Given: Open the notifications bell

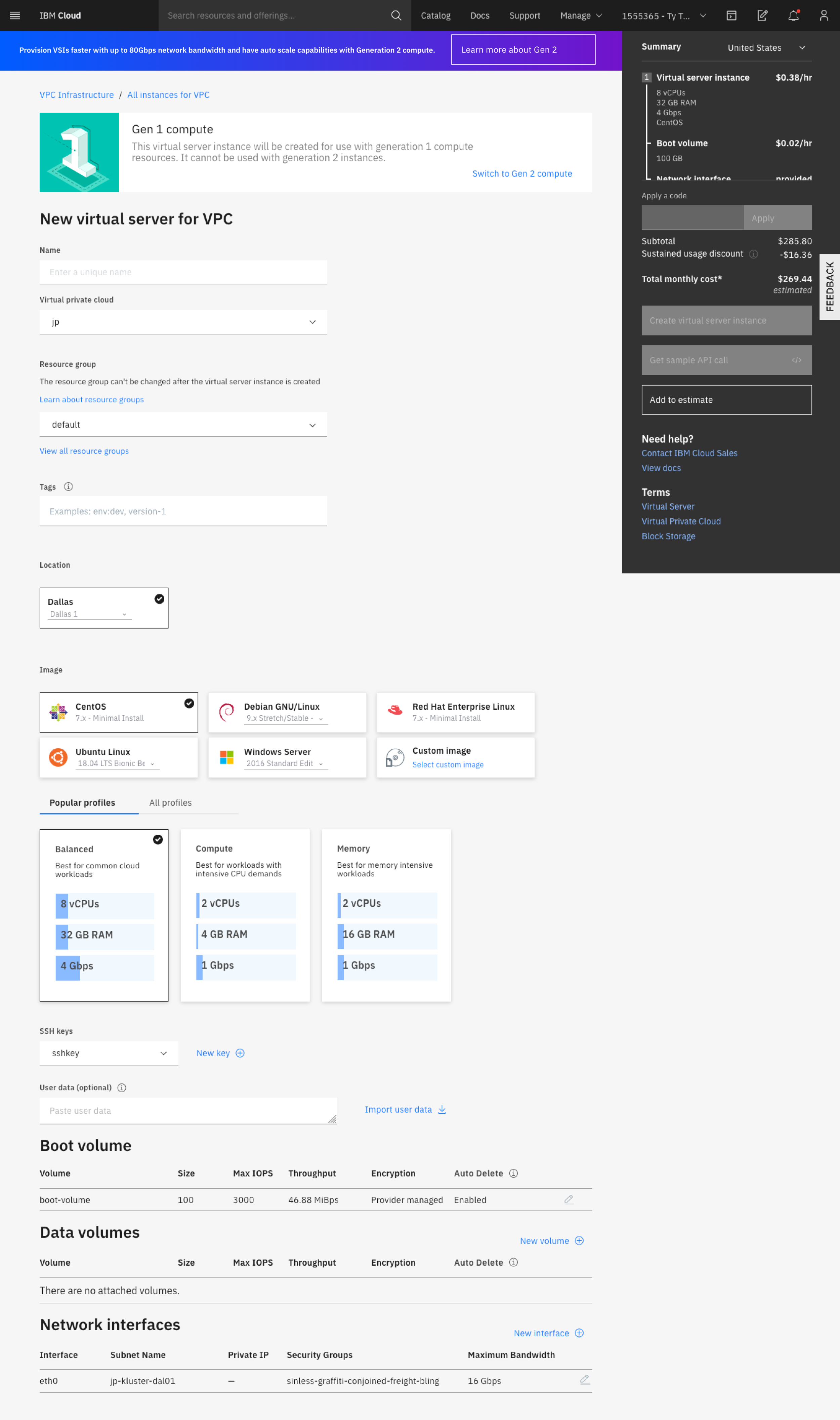Looking at the screenshot, I should tap(794, 15).
